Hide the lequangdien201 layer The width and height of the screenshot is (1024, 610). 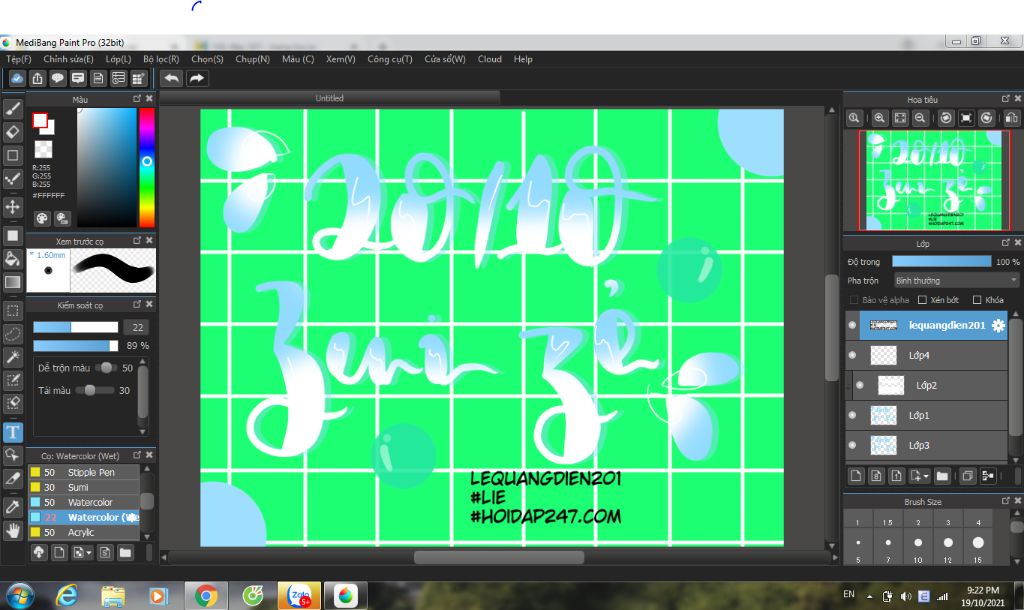pyautogui.click(x=852, y=325)
